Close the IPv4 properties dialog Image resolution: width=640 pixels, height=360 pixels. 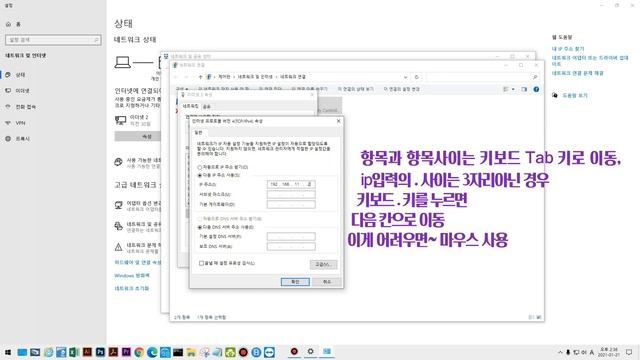point(338,121)
